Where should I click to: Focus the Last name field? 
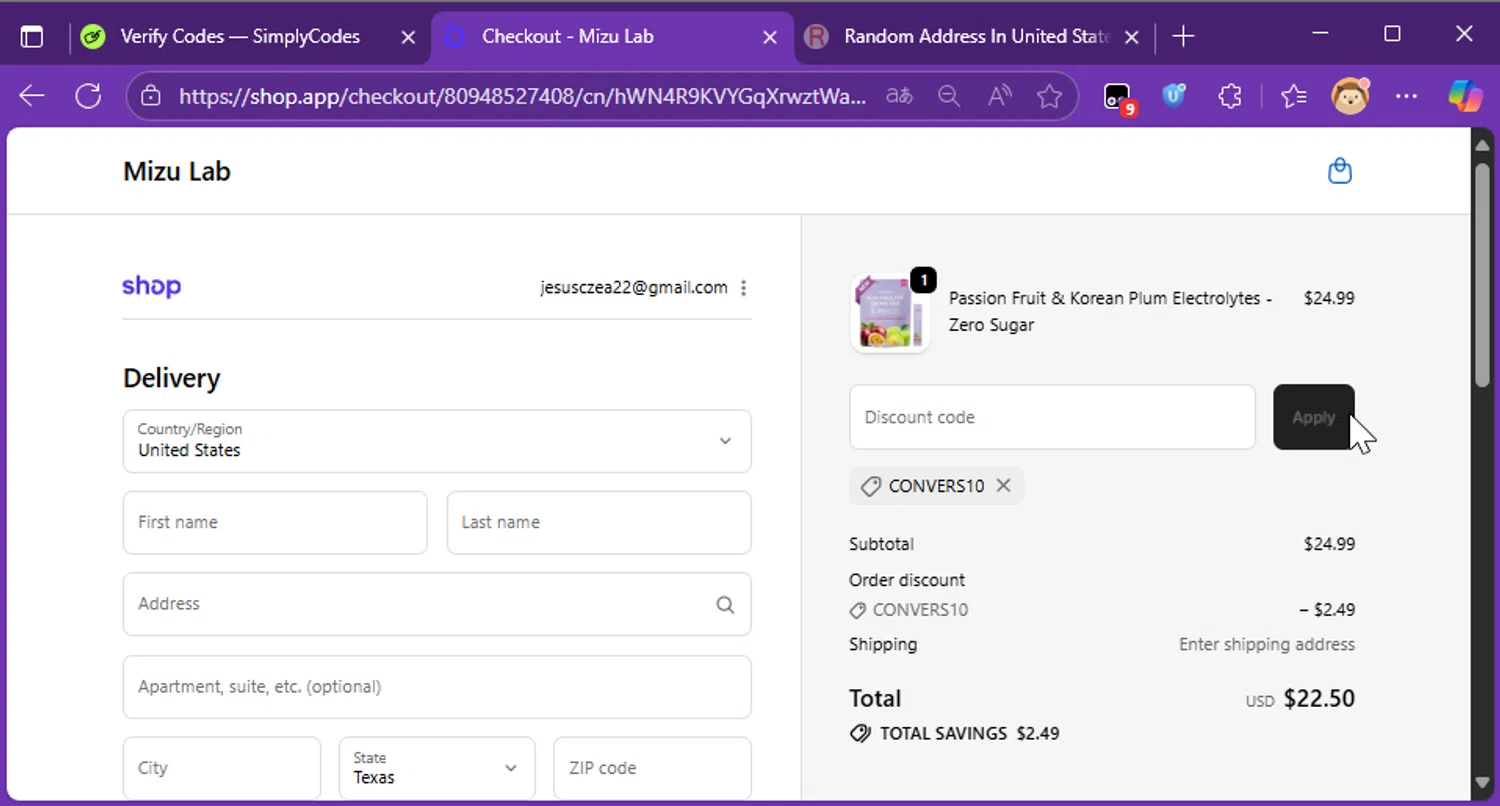click(x=599, y=522)
